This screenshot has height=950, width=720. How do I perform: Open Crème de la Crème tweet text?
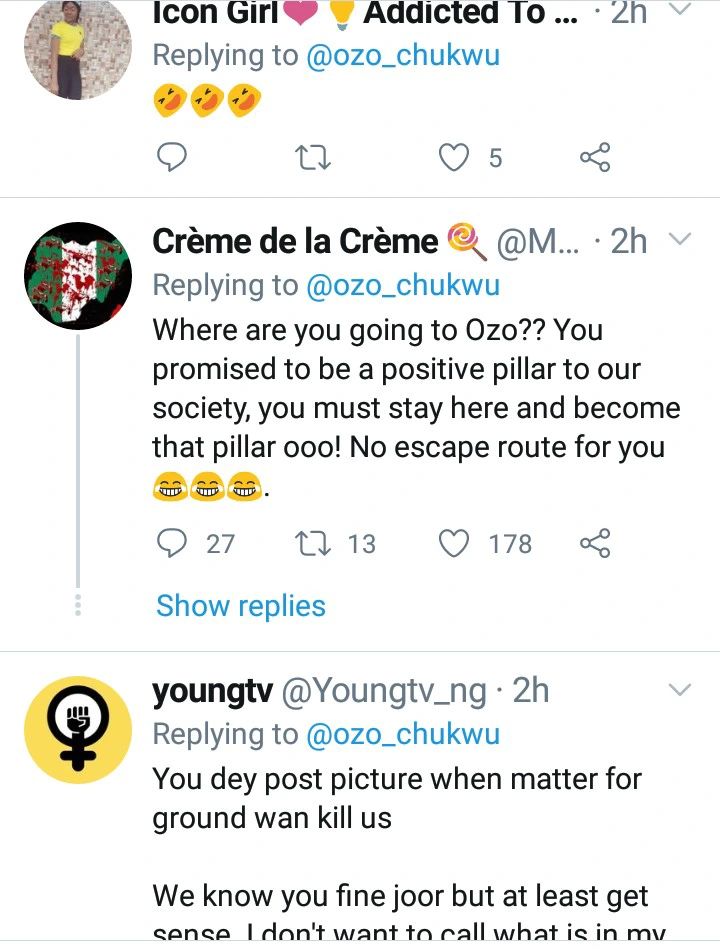415,390
